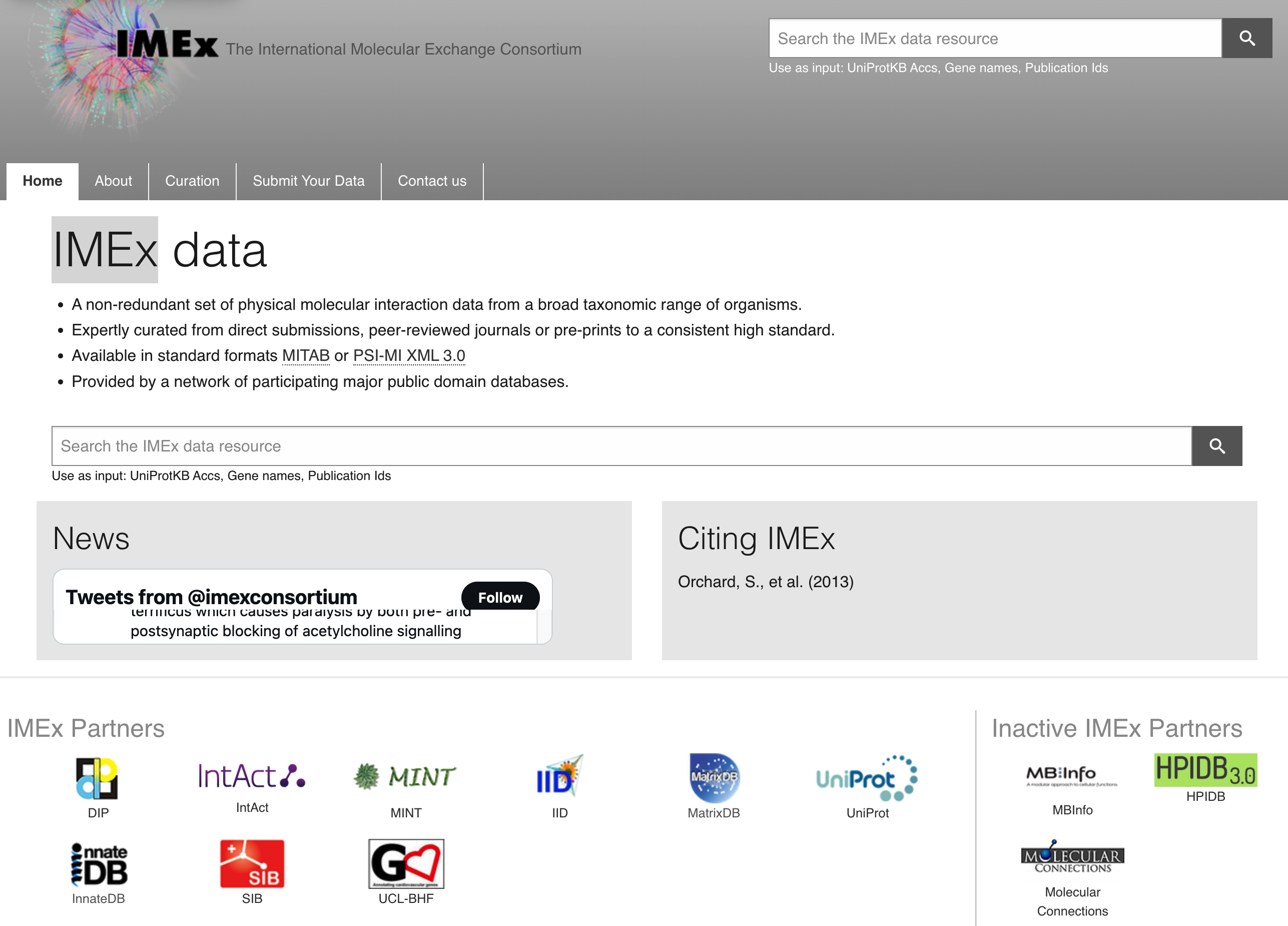Click the tweet feed scrollbar
1288x926 pixels.
pyautogui.click(x=543, y=626)
